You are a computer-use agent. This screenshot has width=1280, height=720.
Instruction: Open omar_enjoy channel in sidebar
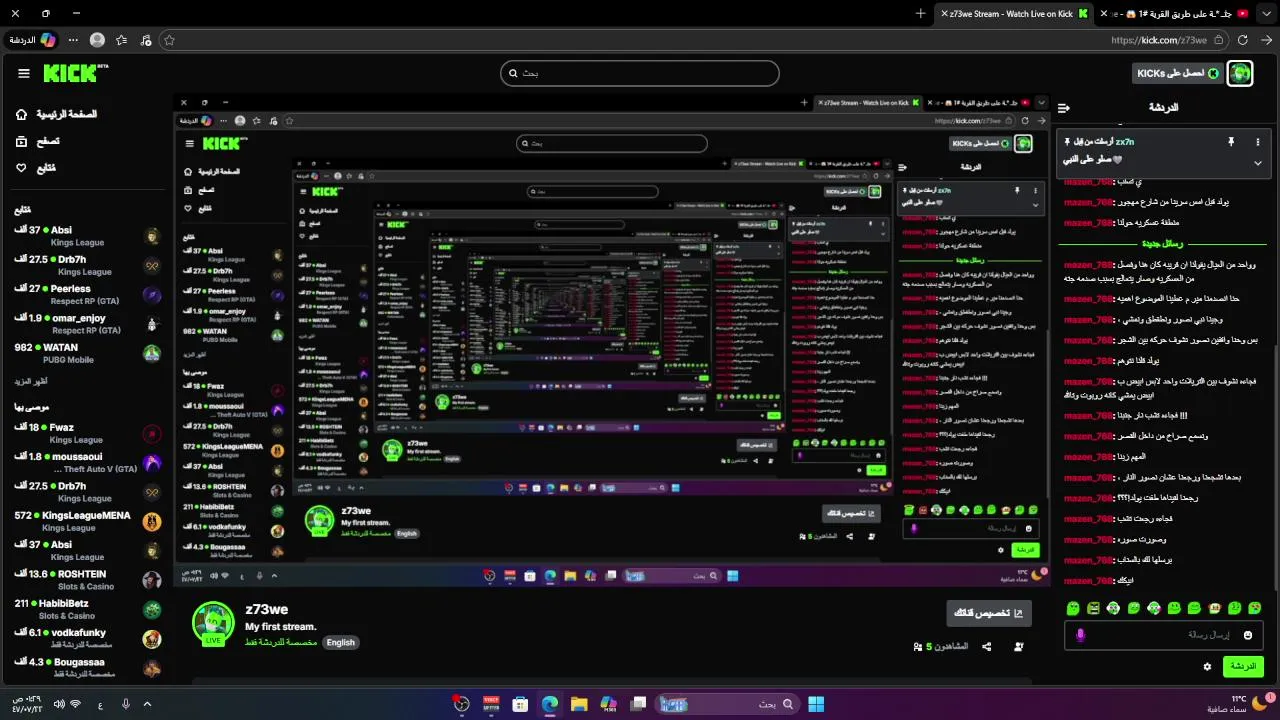click(x=87, y=323)
